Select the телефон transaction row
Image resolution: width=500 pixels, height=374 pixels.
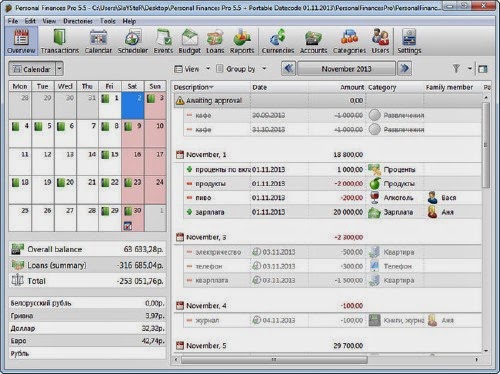tap(332, 266)
